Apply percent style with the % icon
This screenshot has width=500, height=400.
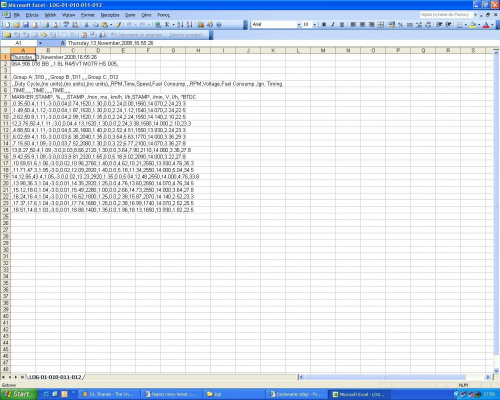pos(401,25)
